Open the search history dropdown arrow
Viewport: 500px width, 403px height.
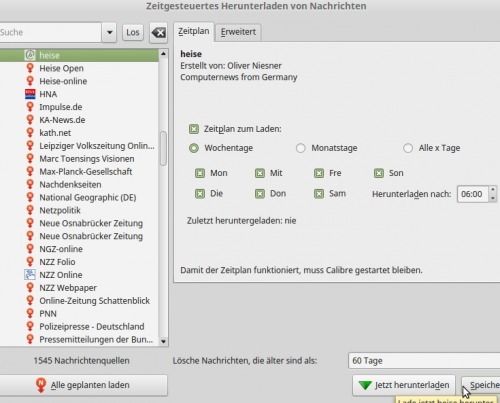click(109, 33)
